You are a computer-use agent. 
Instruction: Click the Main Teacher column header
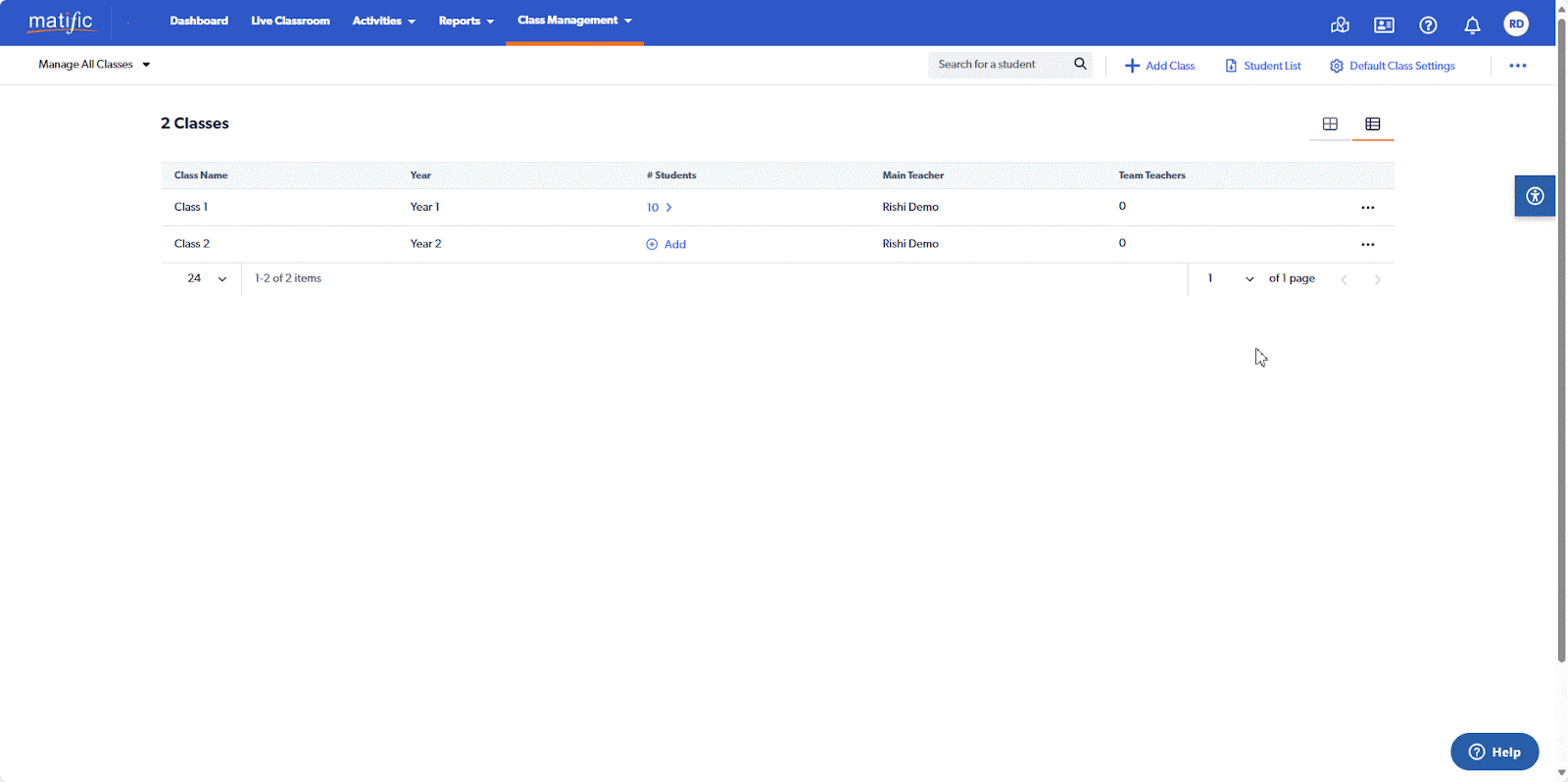coord(912,175)
